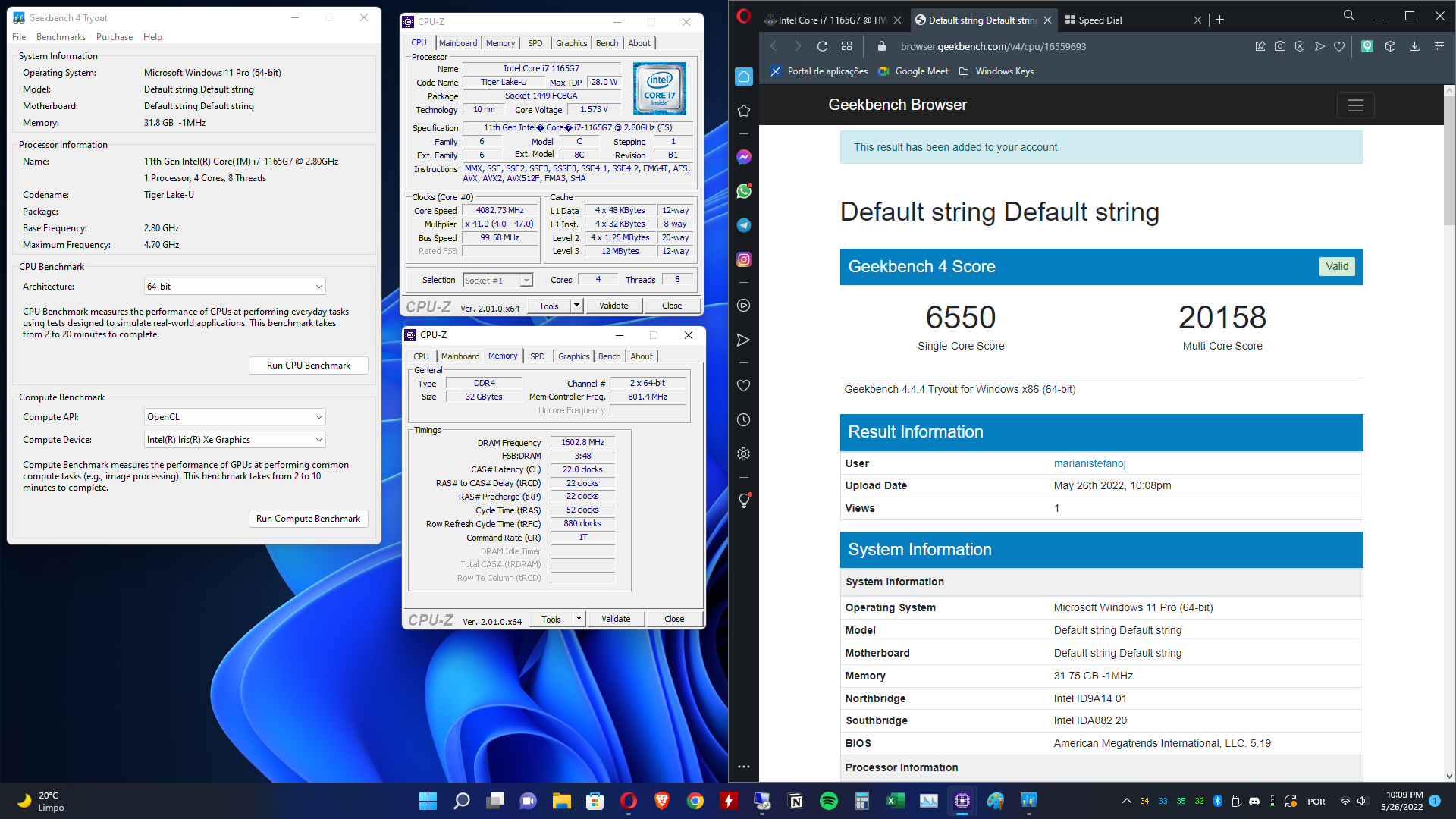Viewport: 1456px width, 819px height.
Task: Switch to Bench tab in lower CPU-Z
Action: tap(609, 356)
